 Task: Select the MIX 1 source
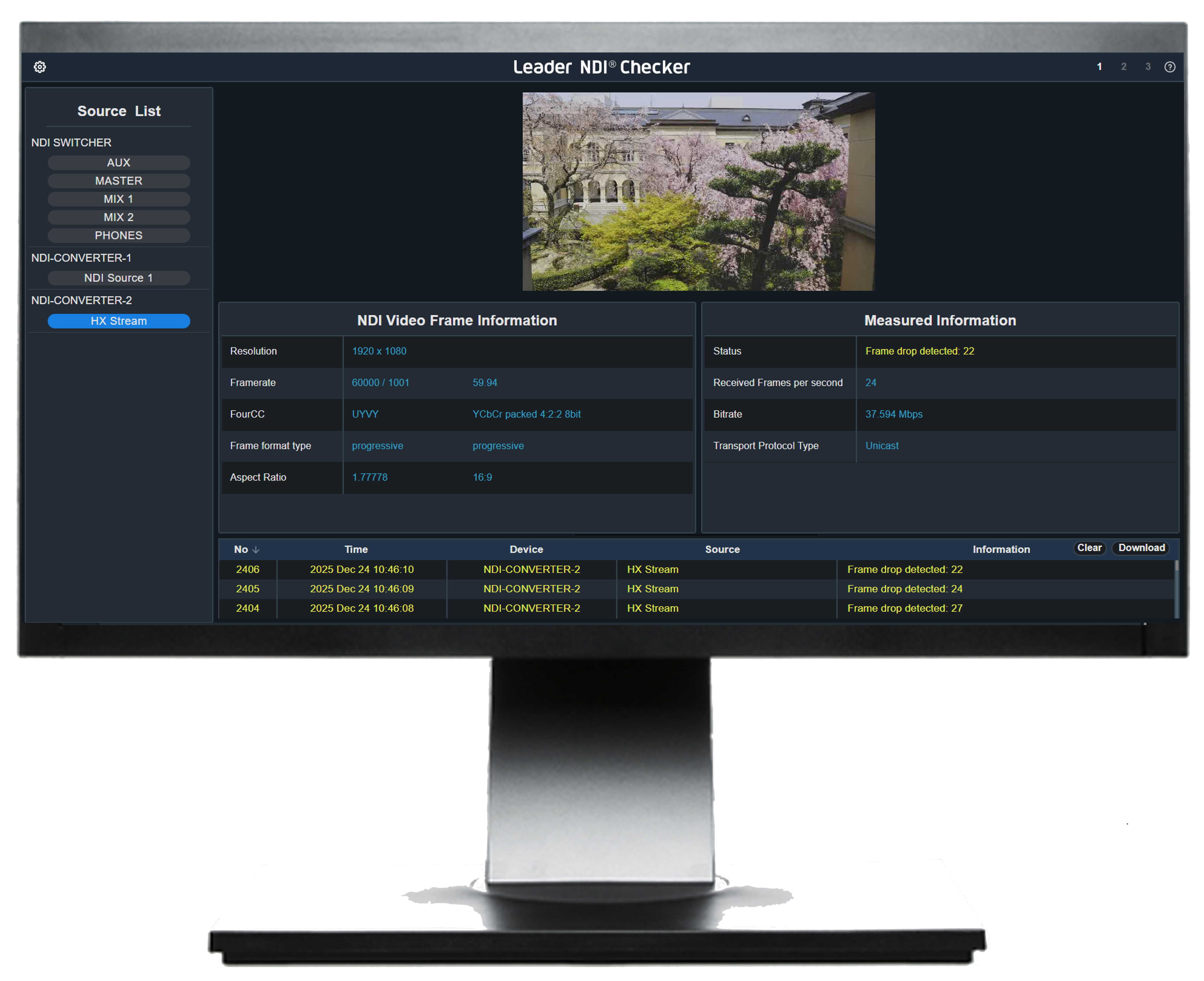coord(119,199)
